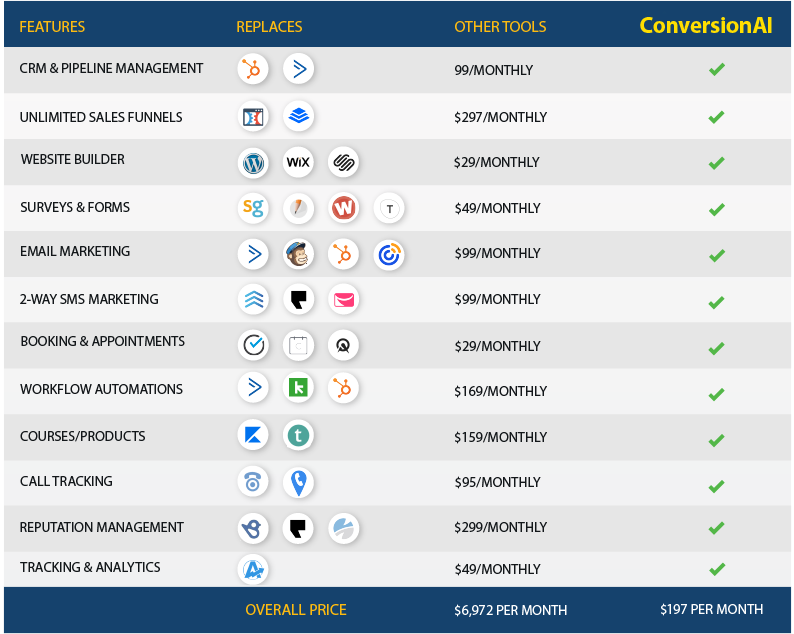Click the Google Analytics icon in Tracking row
This screenshot has width=794, height=634.
click(253, 569)
